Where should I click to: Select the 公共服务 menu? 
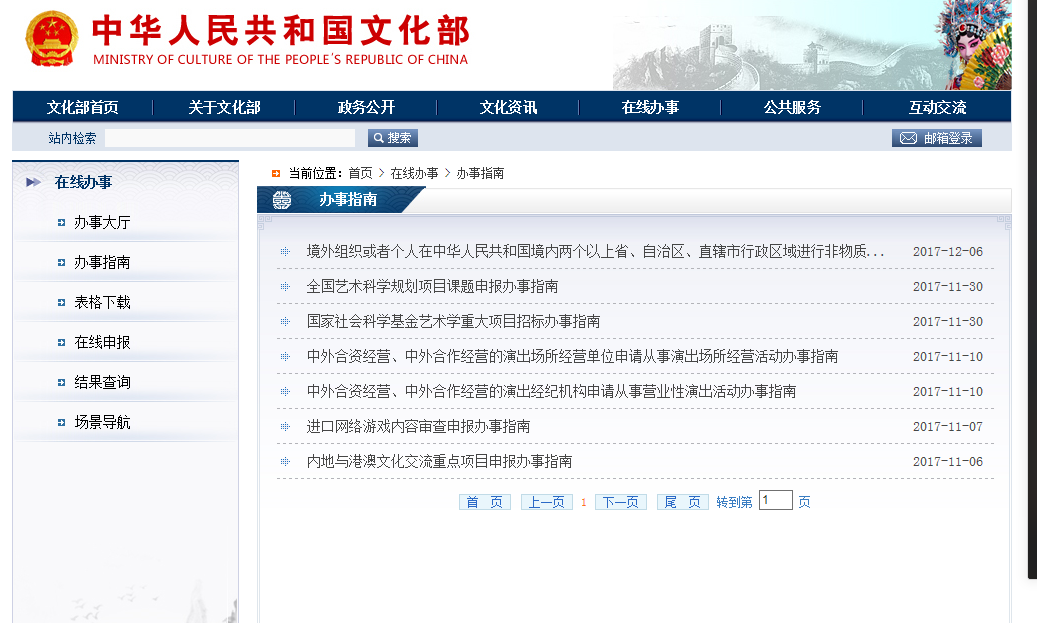[x=792, y=107]
